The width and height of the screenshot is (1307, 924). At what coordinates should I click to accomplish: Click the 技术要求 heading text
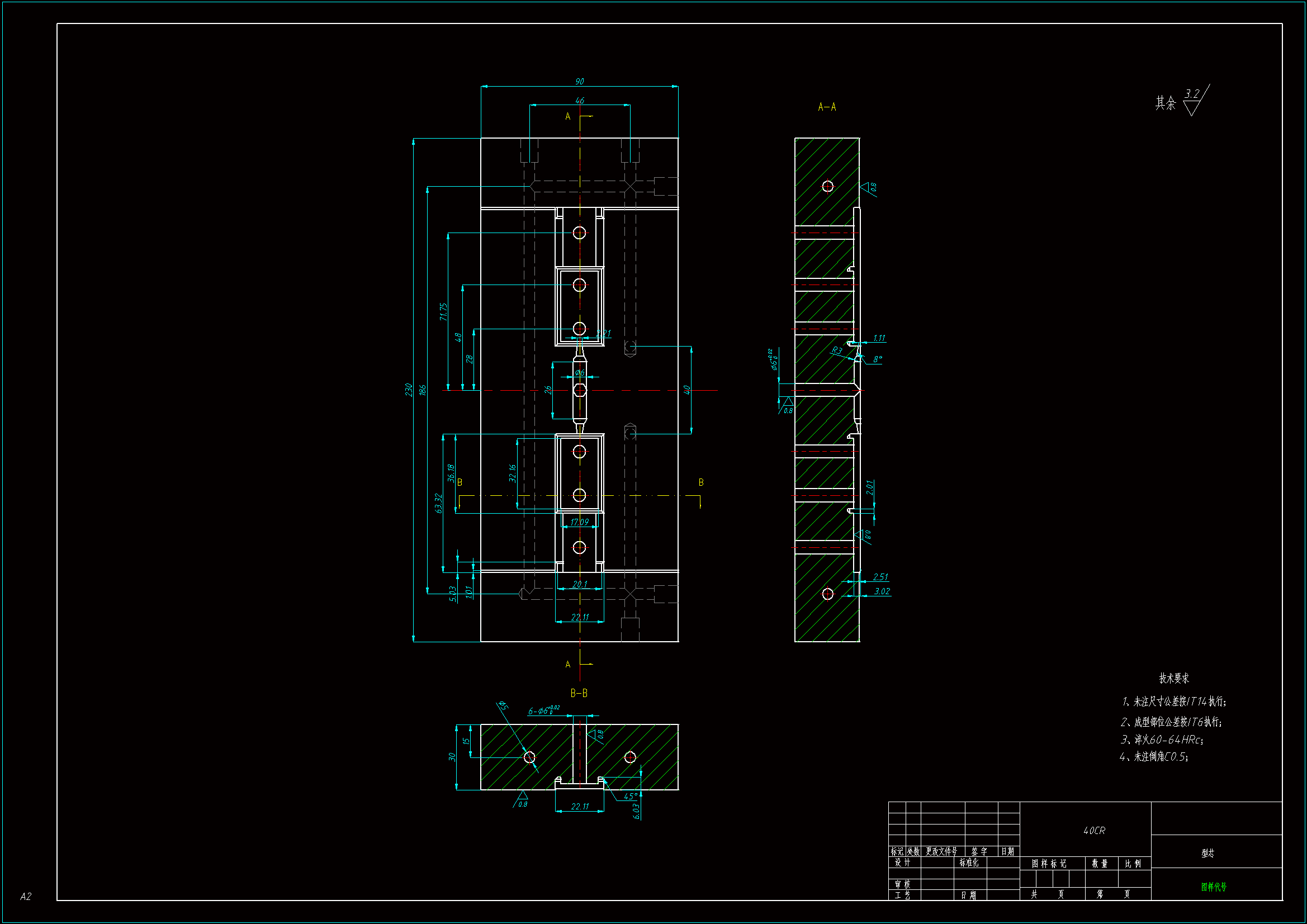1174,678
